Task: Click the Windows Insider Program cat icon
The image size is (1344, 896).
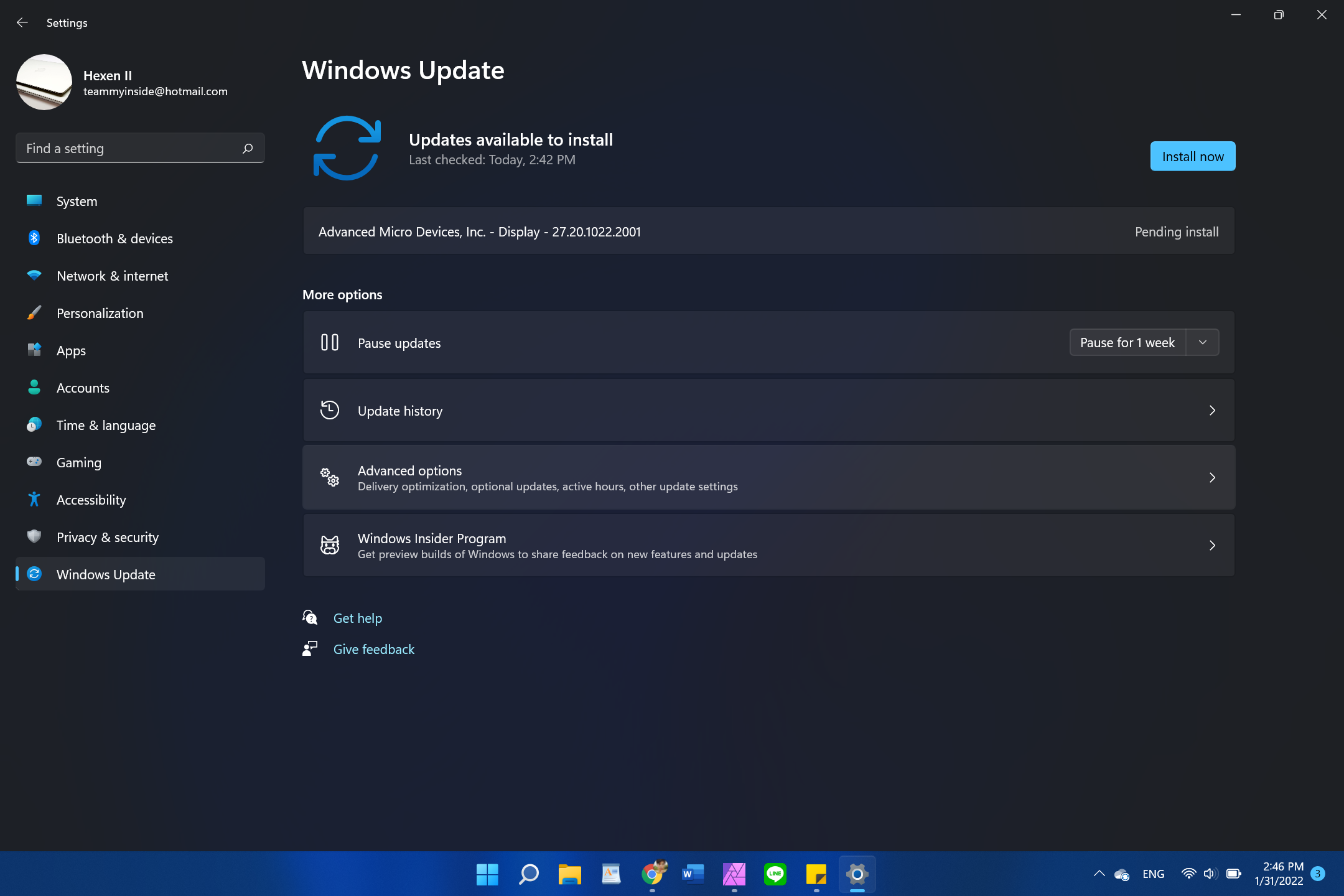Action: 330,546
